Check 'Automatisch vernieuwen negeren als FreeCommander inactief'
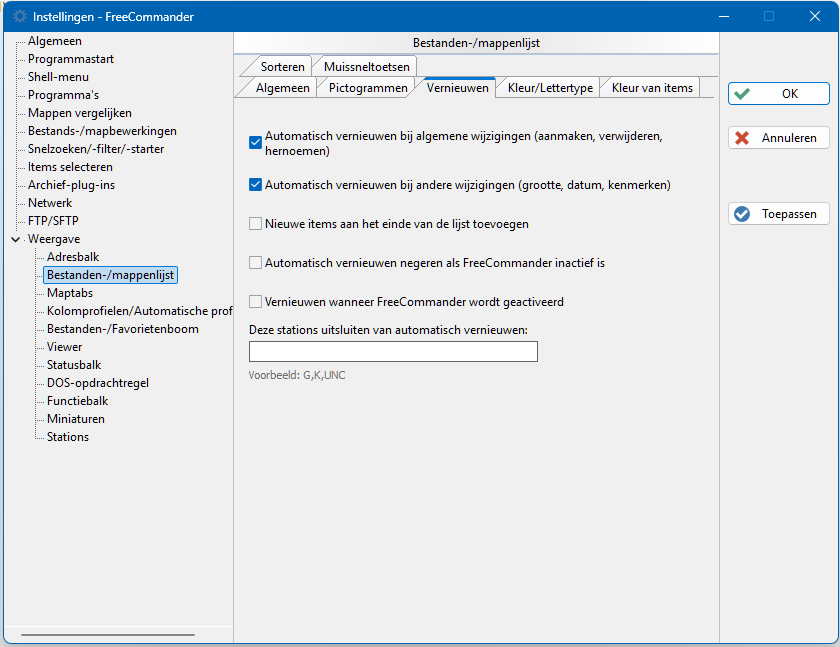The height and width of the screenshot is (647, 840). (x=256, y=262)
